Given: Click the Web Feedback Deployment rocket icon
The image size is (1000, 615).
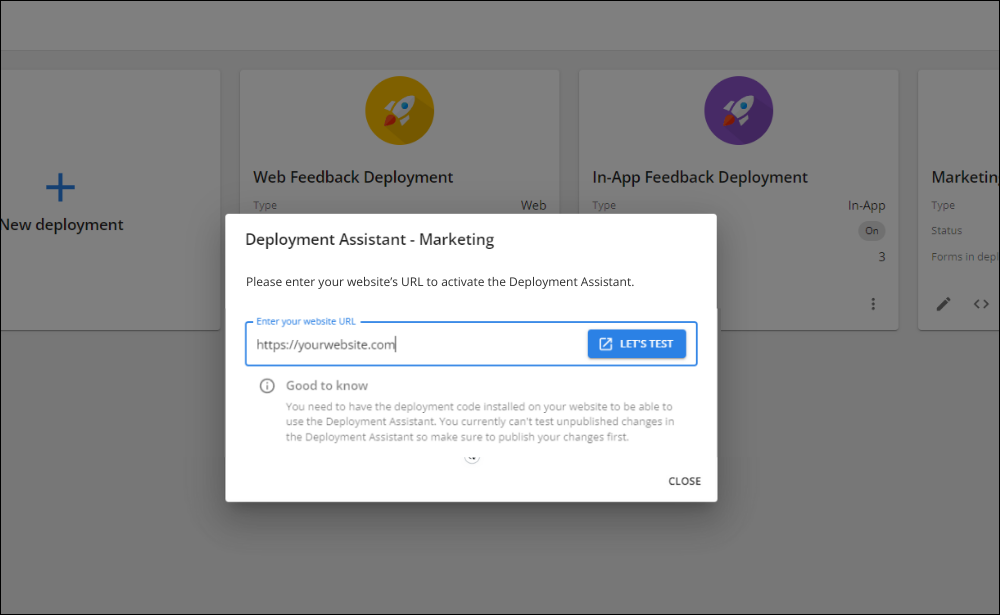Looking at the screenshot, I should tap(399, 110).
